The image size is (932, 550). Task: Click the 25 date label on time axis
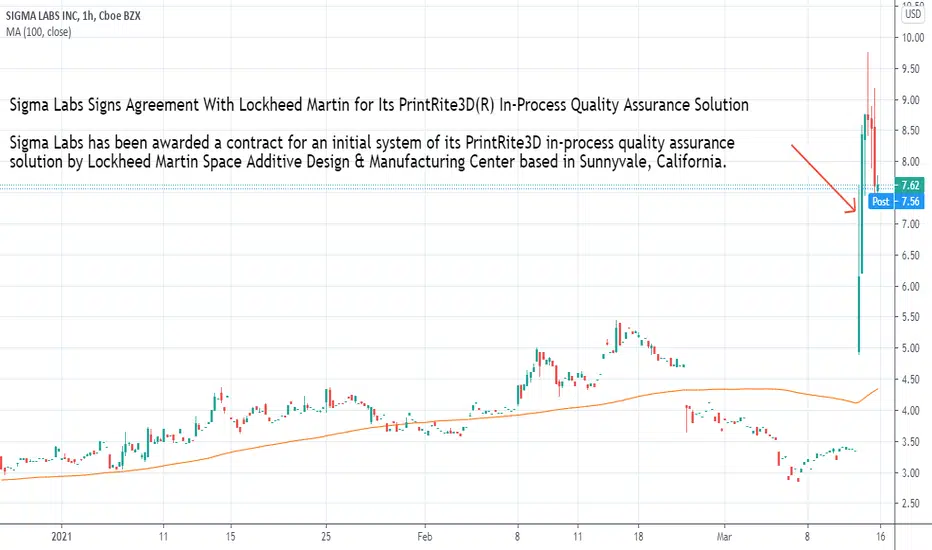point(326,536)
